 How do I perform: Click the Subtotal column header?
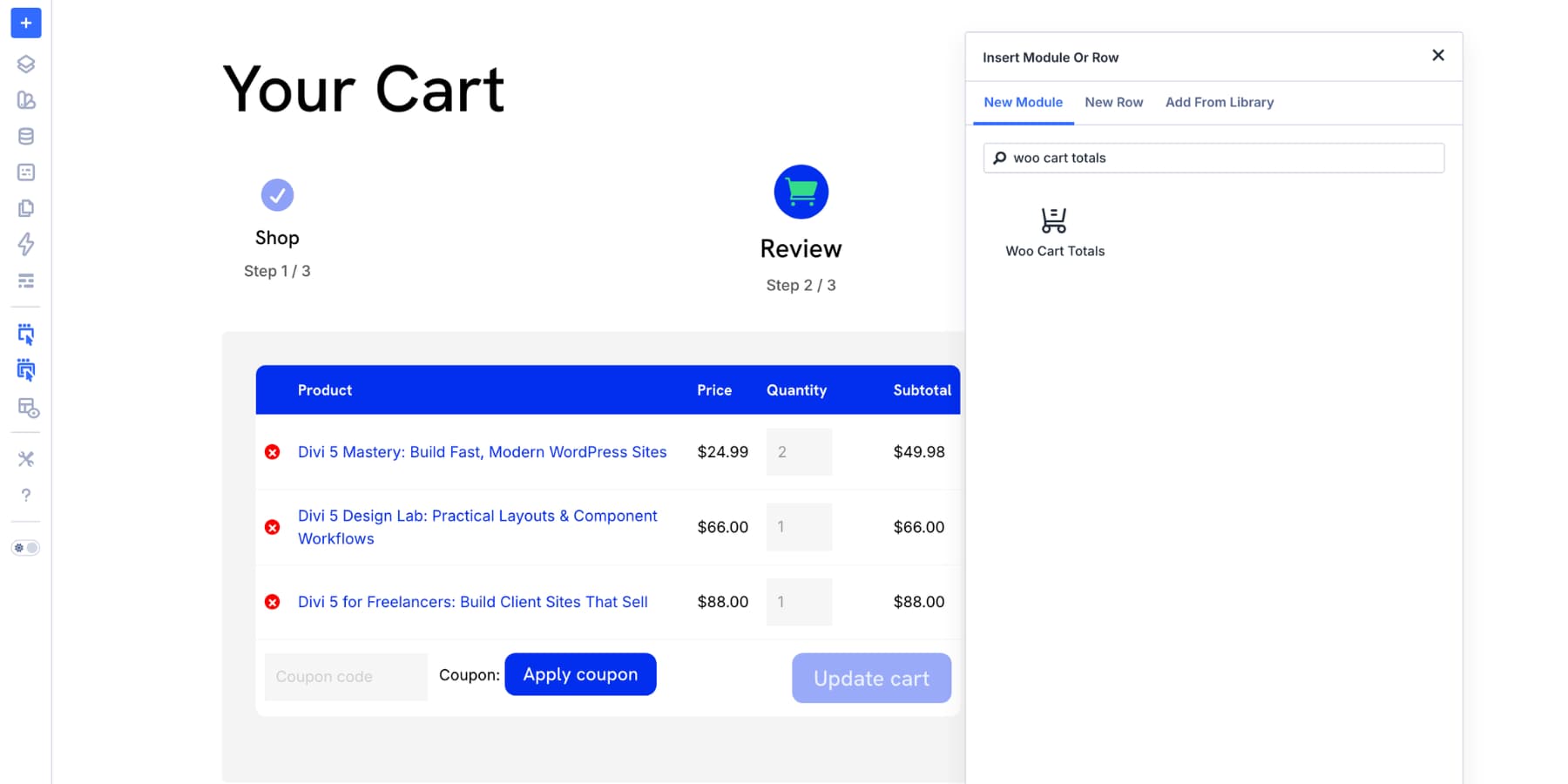pyautogui.click(x=922, y=390)
